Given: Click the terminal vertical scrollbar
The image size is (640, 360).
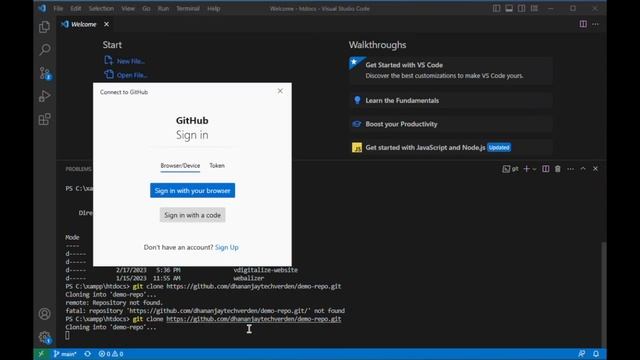Looking at the screenshot, I should (604, 294).
